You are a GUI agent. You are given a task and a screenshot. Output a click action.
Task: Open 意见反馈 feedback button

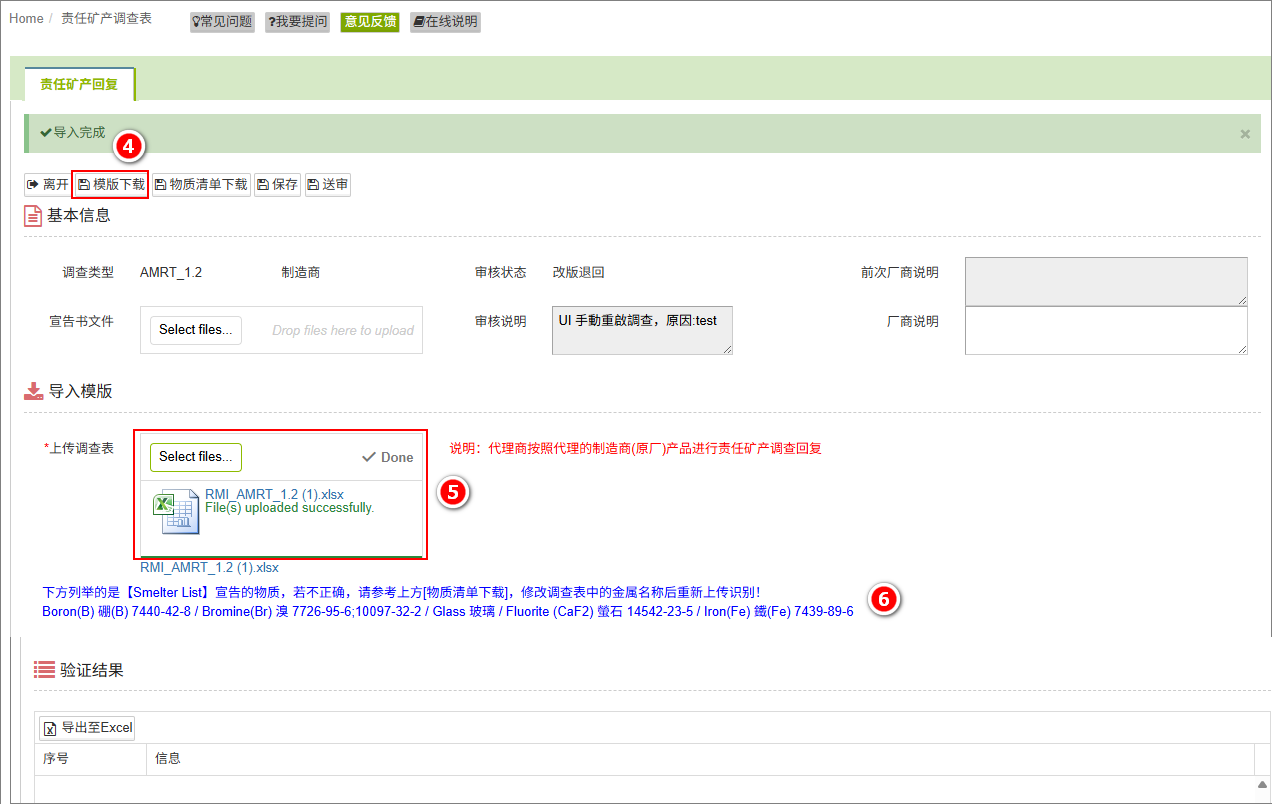[x=370, y=22]
